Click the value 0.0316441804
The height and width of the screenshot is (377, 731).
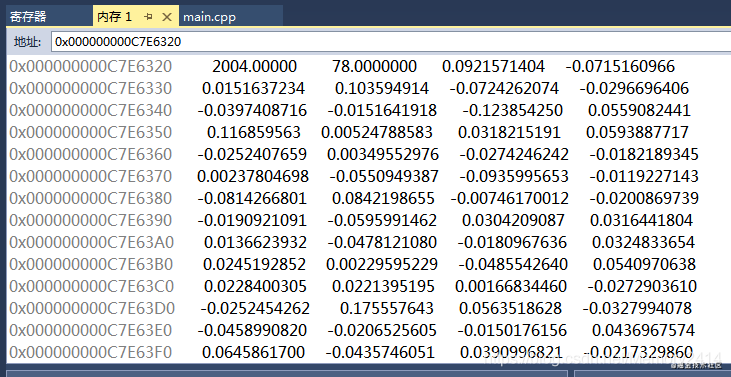(641, 220)
